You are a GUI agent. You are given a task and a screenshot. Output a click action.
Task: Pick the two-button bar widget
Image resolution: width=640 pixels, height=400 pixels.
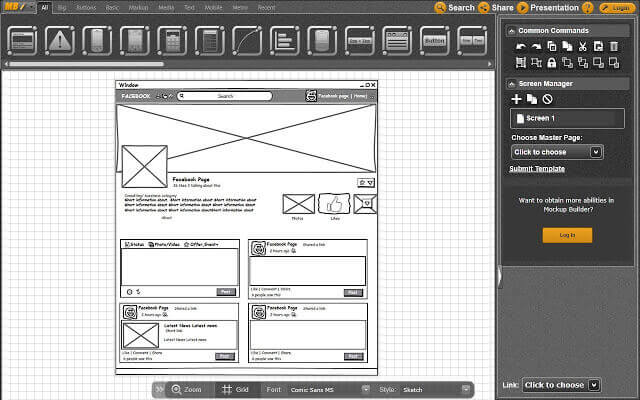point(472,41)
